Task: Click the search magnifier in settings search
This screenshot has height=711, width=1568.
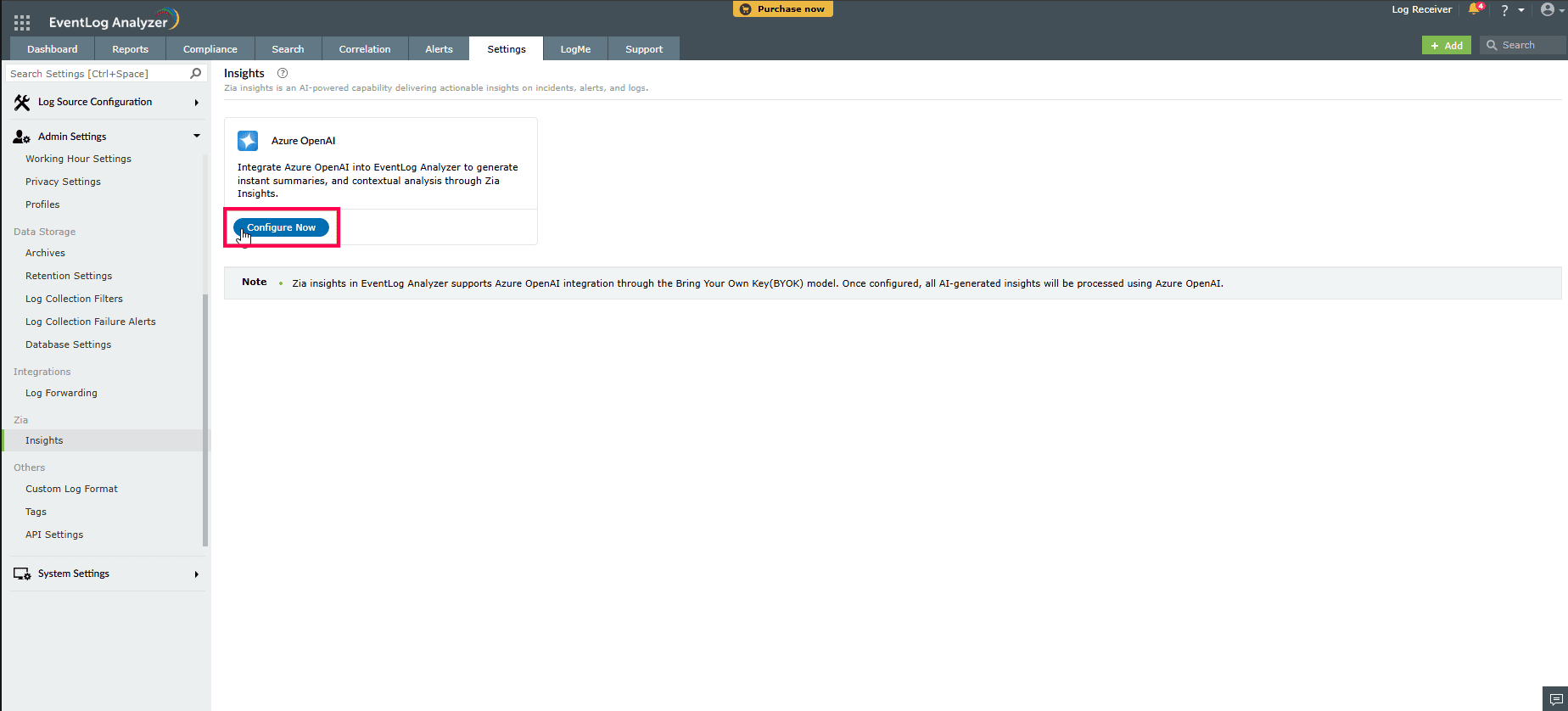Action: [x=196, y=73]
